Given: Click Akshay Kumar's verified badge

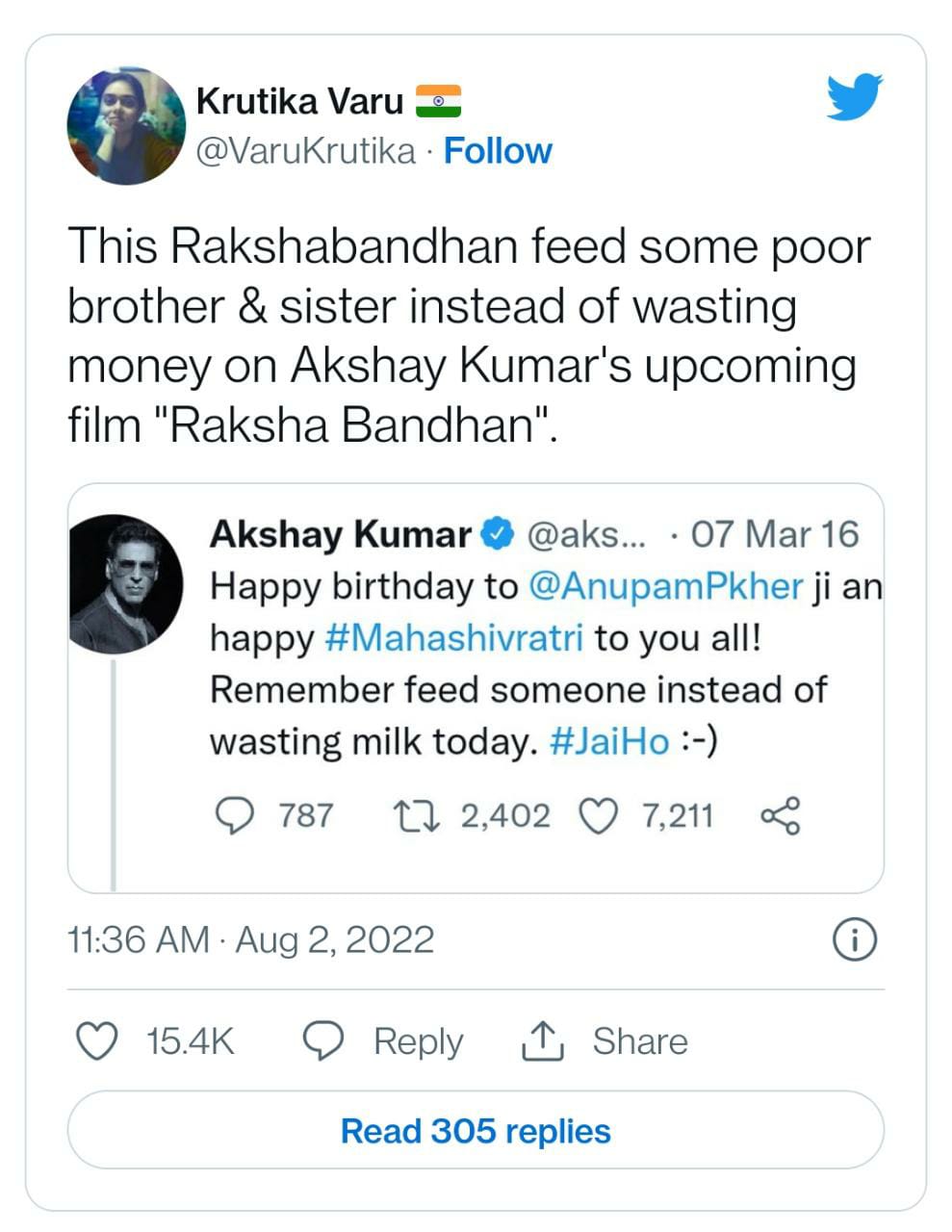Looking at the screenshot, I should tap(497, 534).
